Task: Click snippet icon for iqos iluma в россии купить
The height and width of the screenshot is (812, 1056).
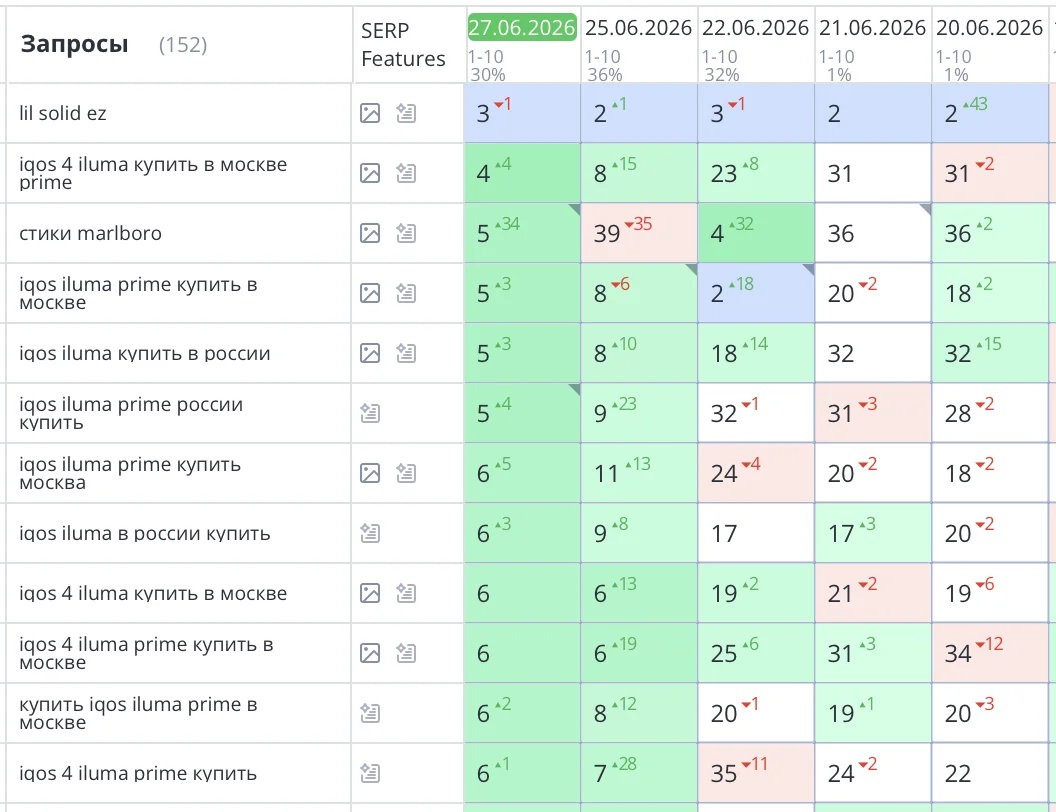Action: [370, 533]
